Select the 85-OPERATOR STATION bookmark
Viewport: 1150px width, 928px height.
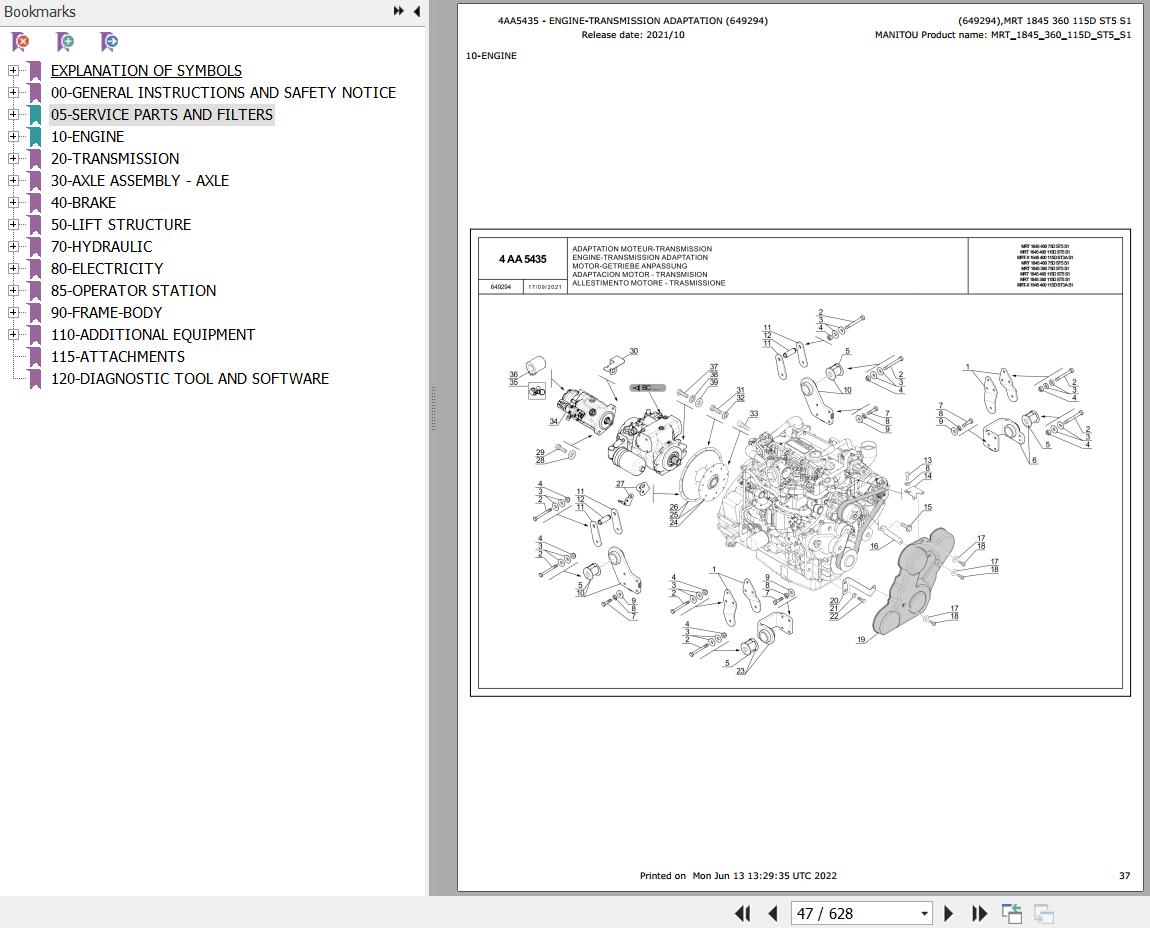pos(133,291)
